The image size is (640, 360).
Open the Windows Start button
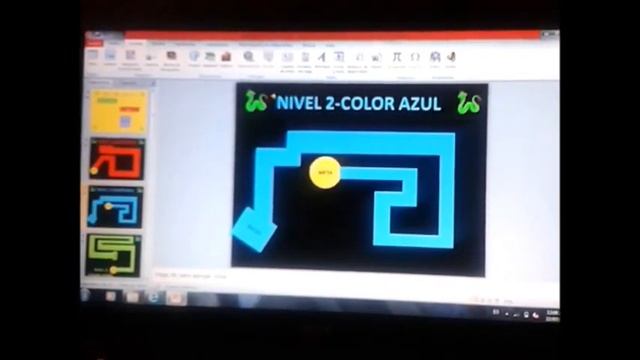click(x=86, y=295)
